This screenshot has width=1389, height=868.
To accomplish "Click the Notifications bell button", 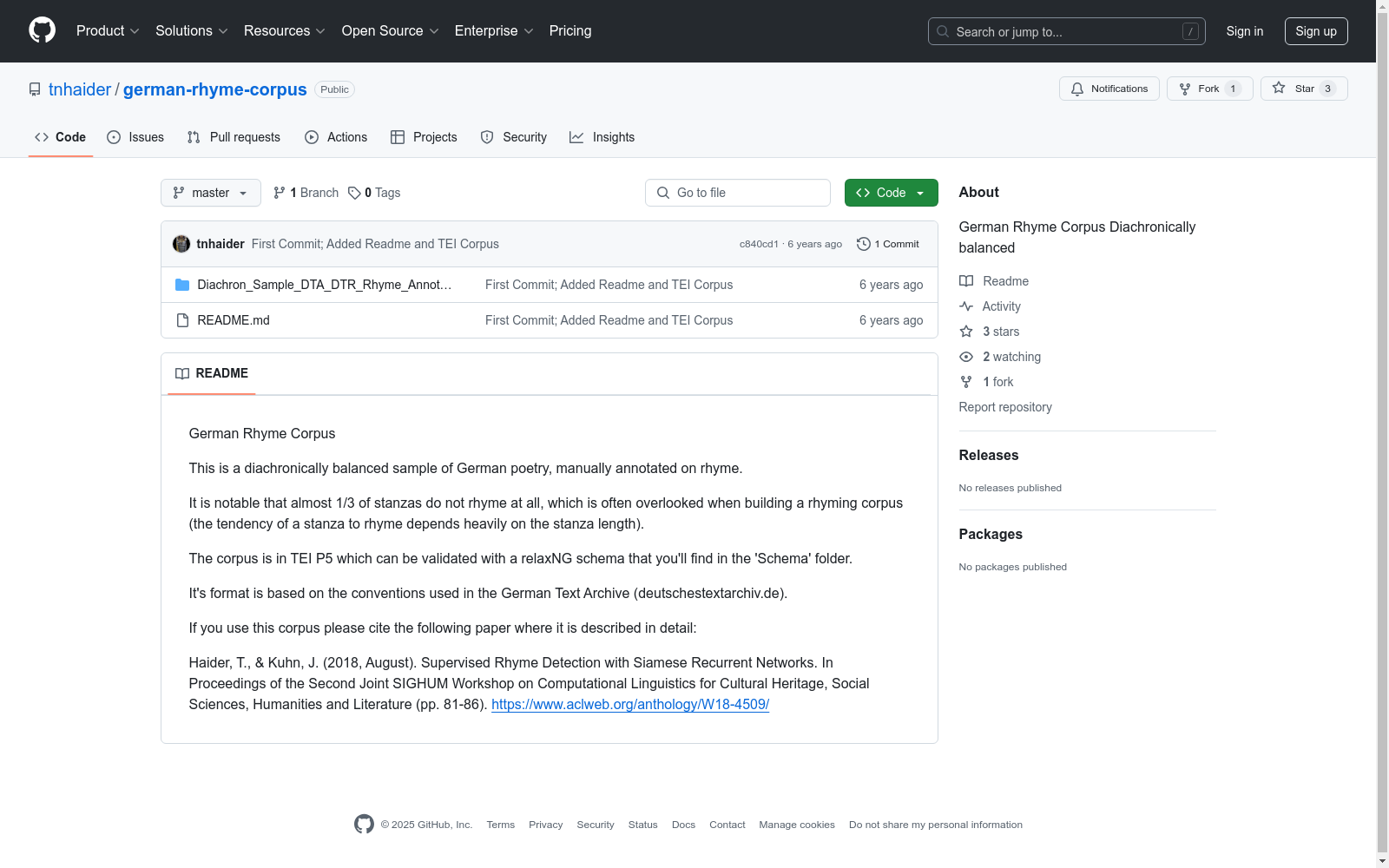I will [x=1109, y=89].
